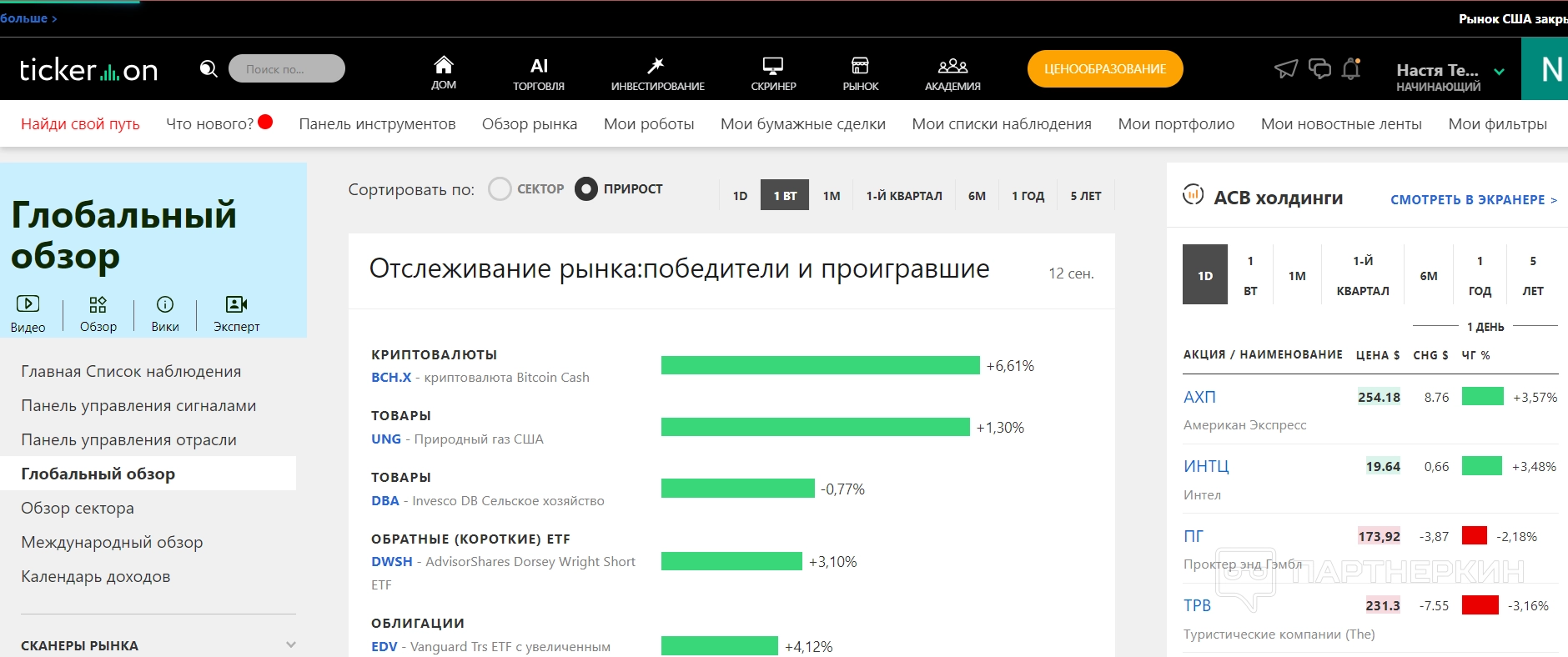Open Мои фильтры menu item
This screenshot has width=1568, height=657.
tap(1497, 123)
